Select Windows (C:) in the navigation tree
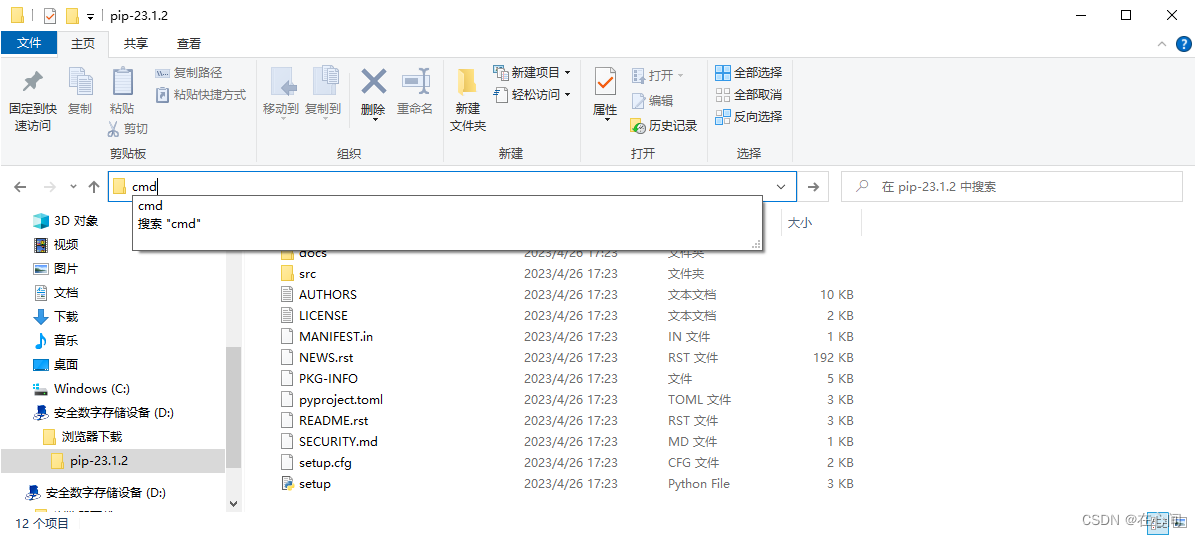The width and height of the screenshot is (1196, 536). click(x=91, y=389)
